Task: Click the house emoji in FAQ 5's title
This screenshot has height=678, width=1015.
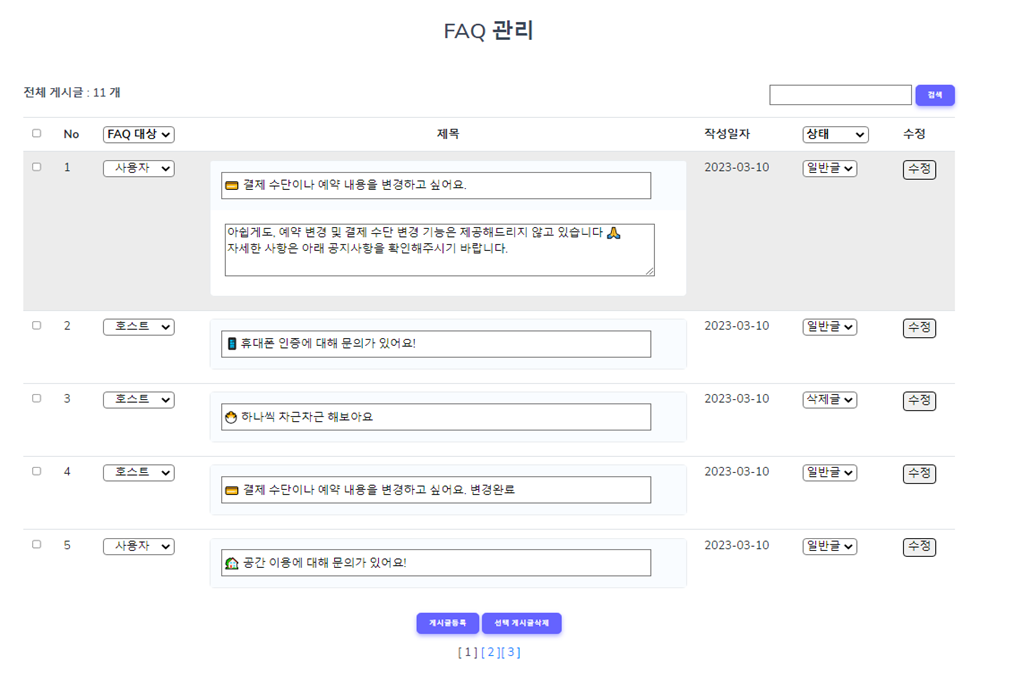Action: 230,562
